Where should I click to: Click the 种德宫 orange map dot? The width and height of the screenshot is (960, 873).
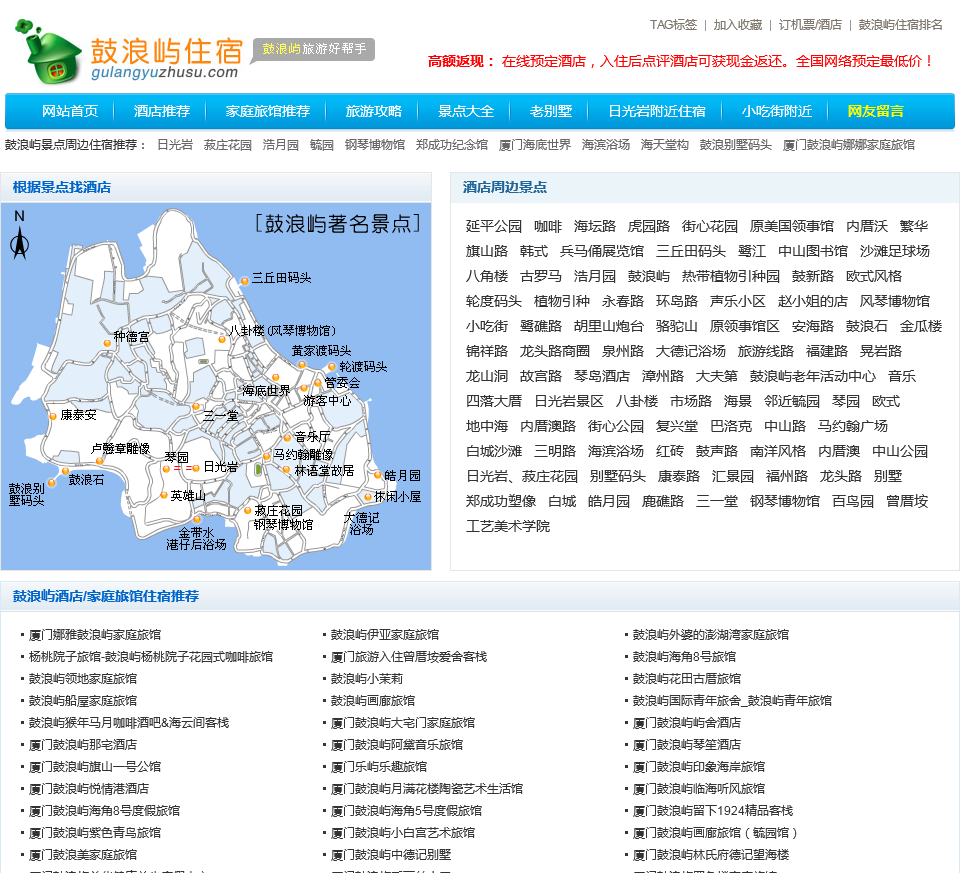pyautogui.click(x=107, y=343)
